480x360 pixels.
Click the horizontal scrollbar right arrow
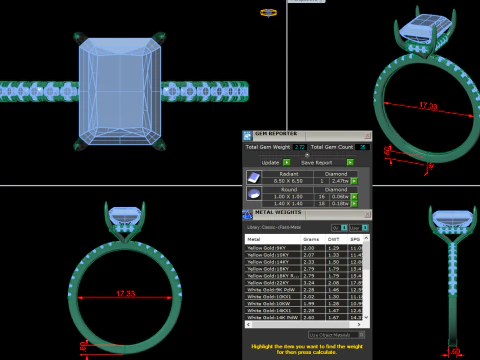click(x=359, y=324)
